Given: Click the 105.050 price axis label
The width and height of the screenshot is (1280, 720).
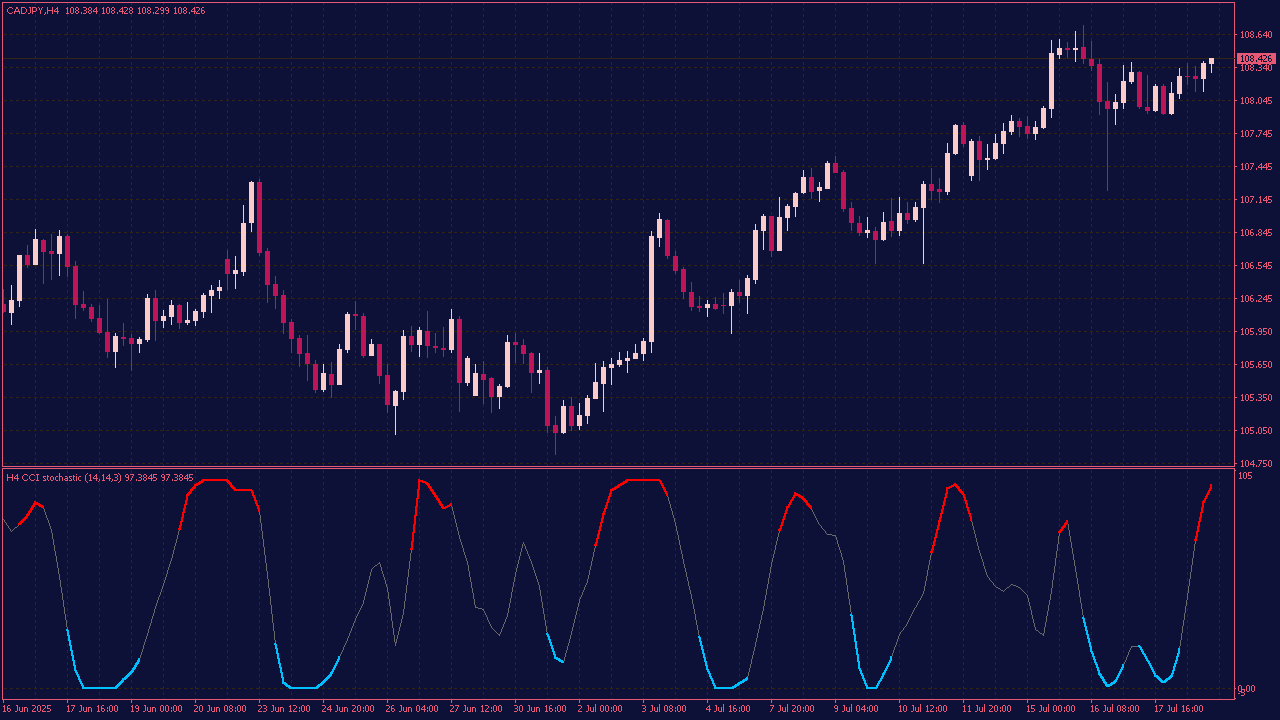Looking at the screenshot, I should coord(1255,431).
